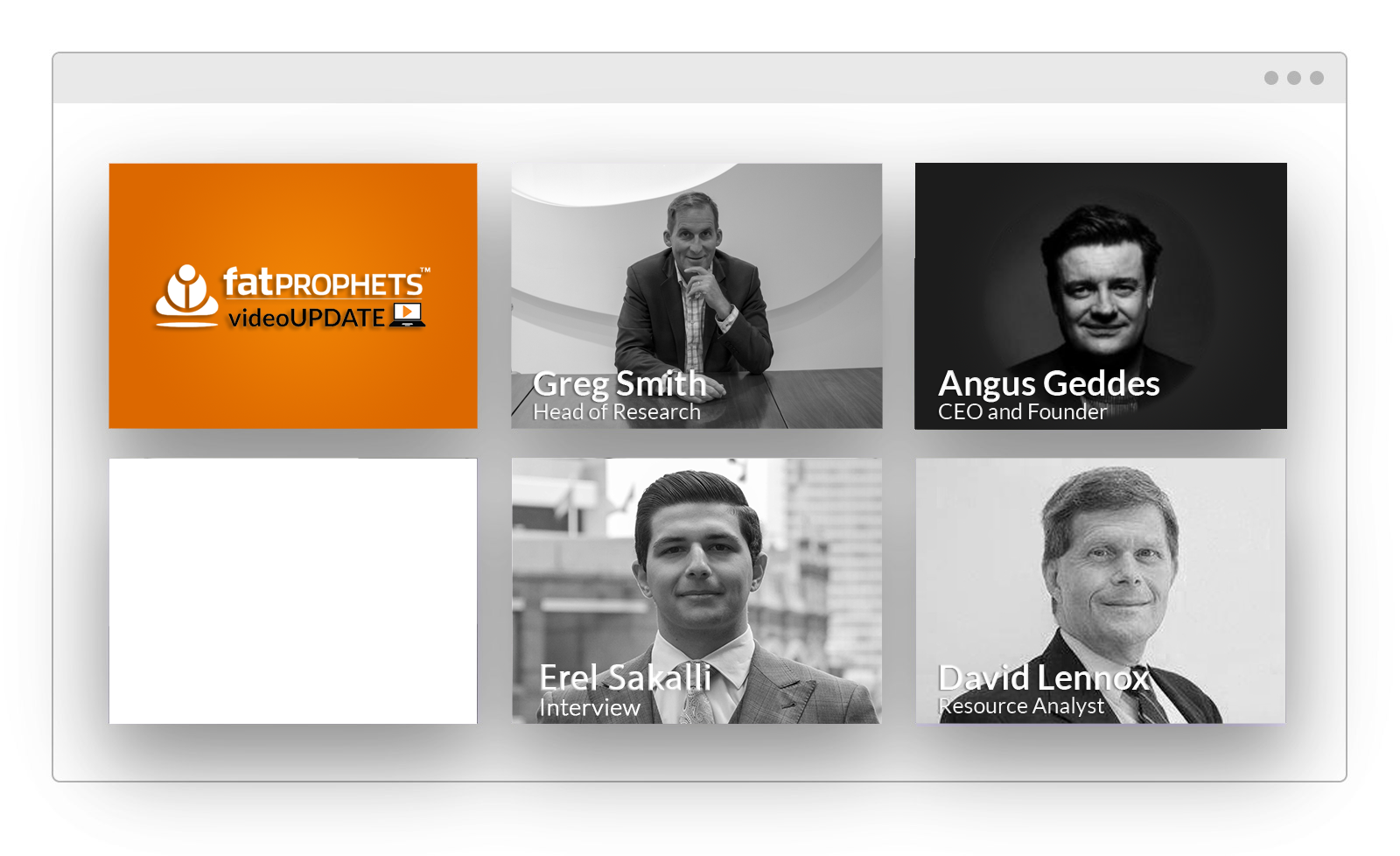1400x856 pixels.
Task: Open David Lennox's portrait photo
Action: click(1101, 591)
